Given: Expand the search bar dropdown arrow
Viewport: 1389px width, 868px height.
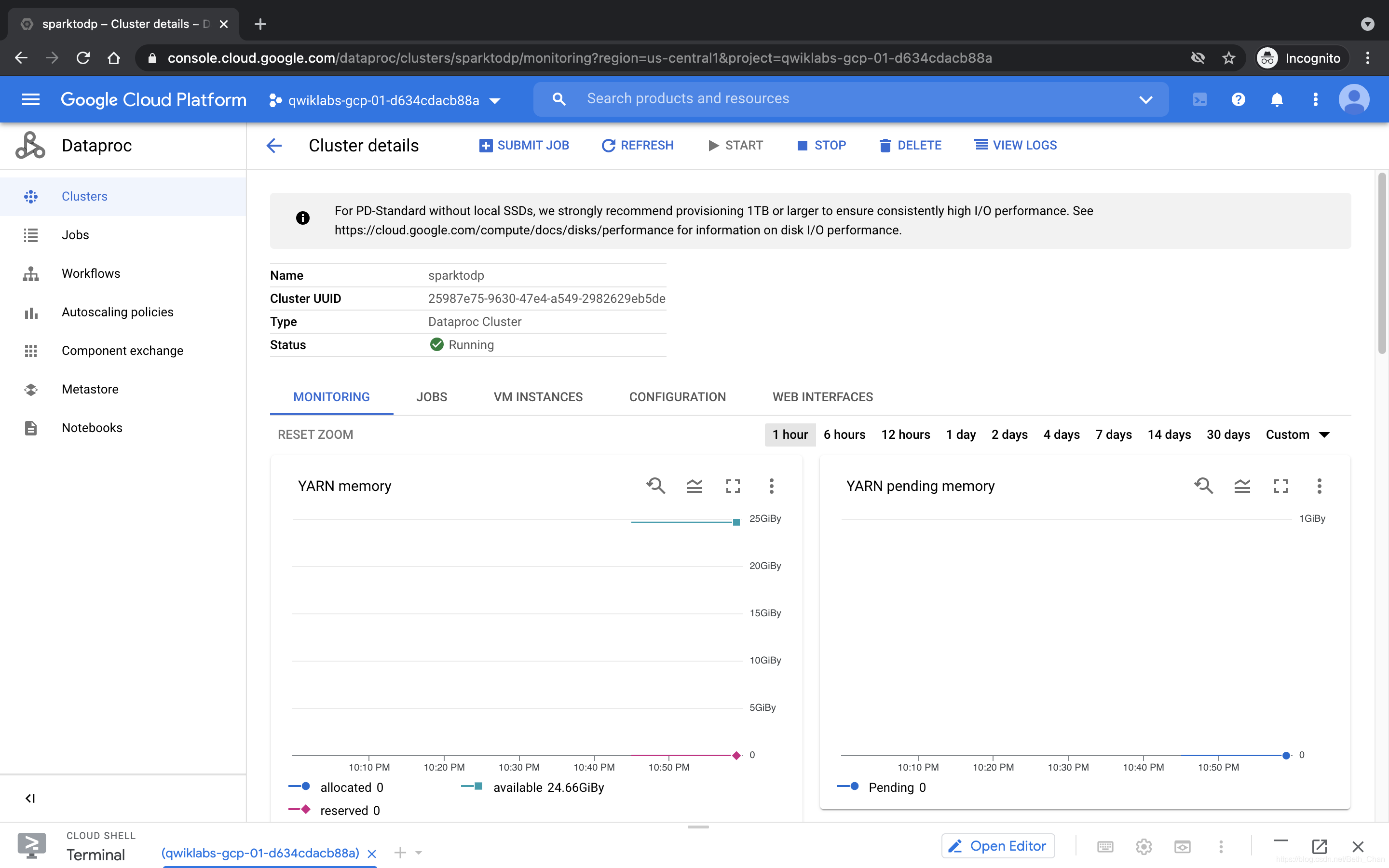Looking at the screenshot, I should coord(1145,100).
